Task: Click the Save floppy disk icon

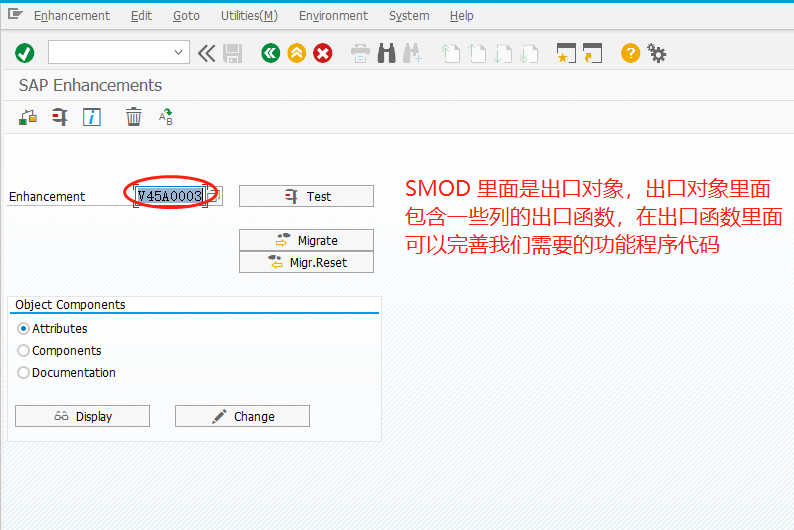Action: coord(233,53)
